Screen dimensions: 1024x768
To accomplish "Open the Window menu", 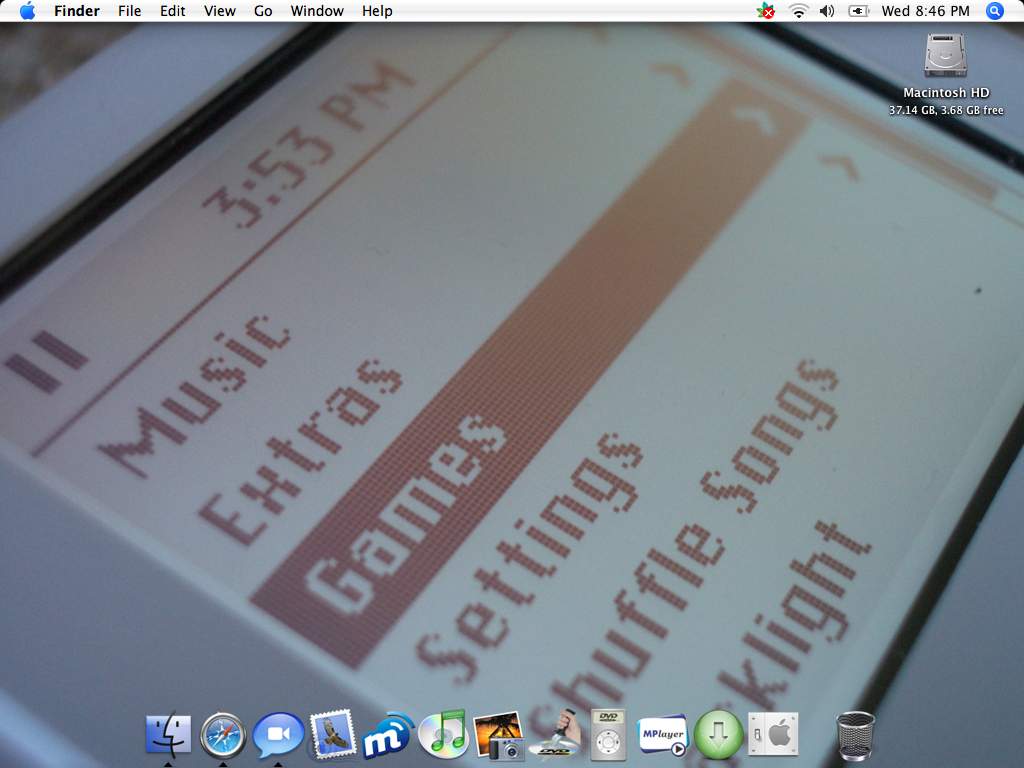I will click(317, 11).
